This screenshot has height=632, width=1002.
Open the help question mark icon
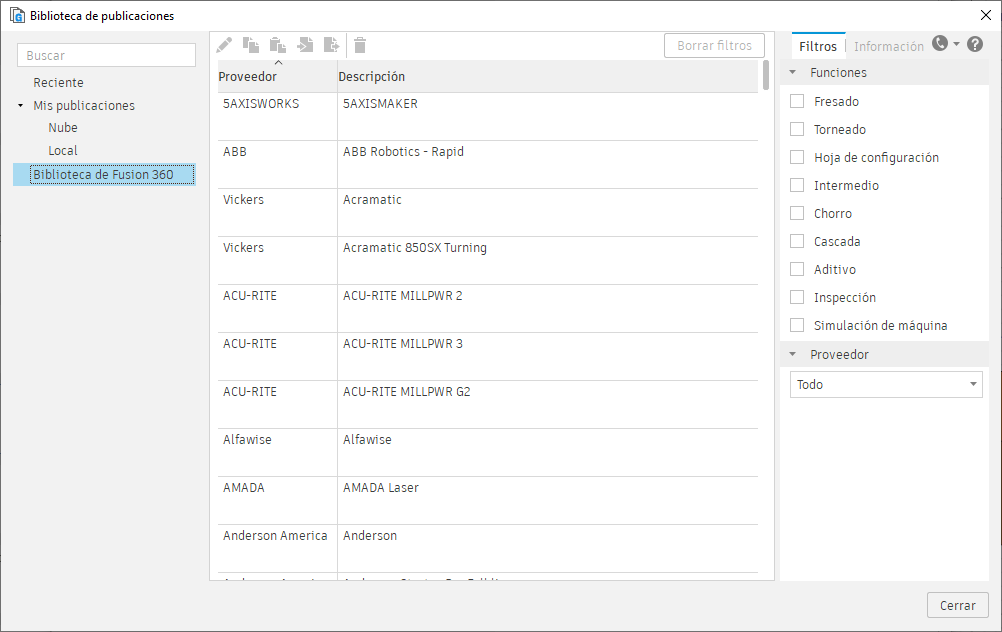coord(975,44)
